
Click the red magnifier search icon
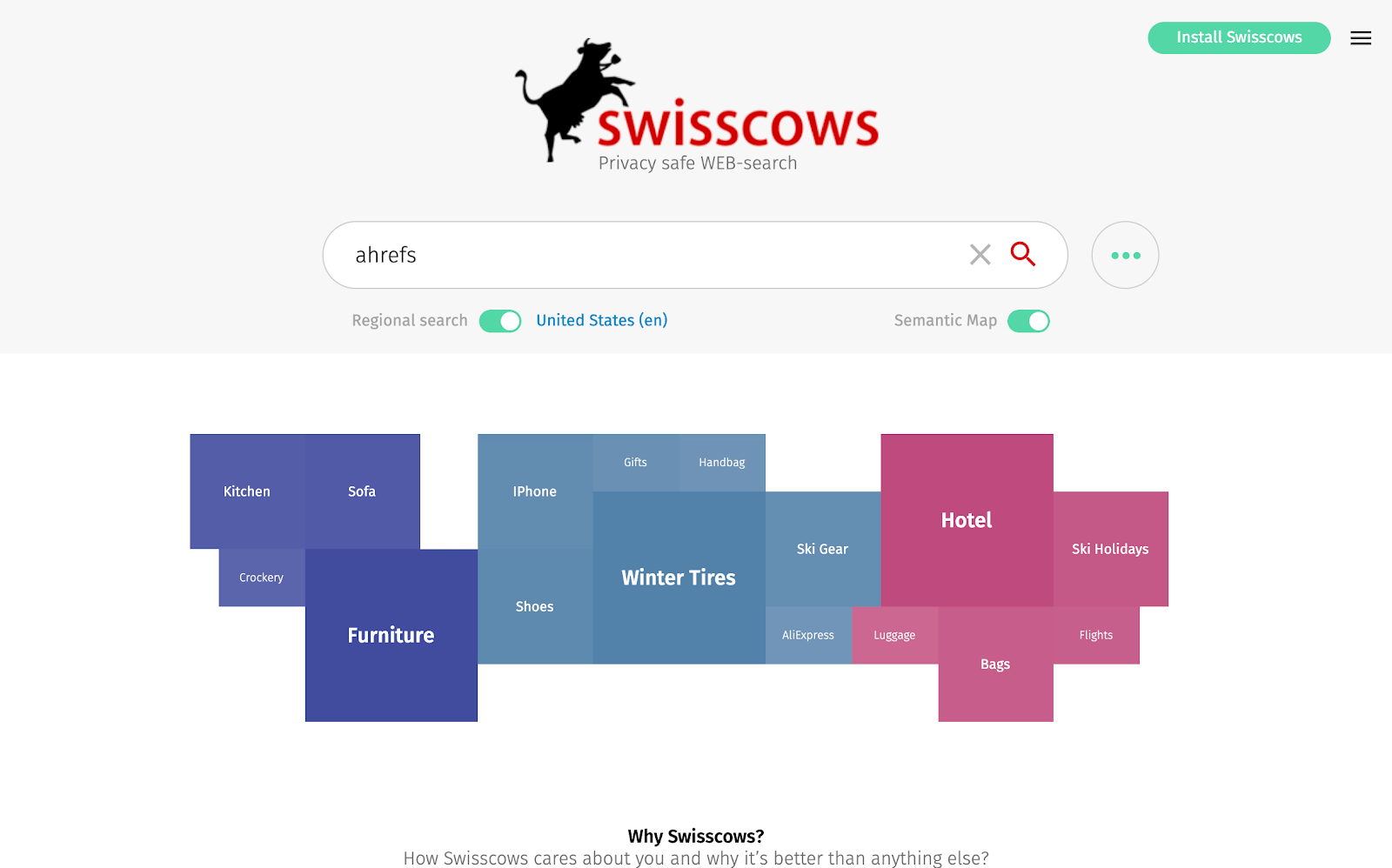click(1023, 254)
